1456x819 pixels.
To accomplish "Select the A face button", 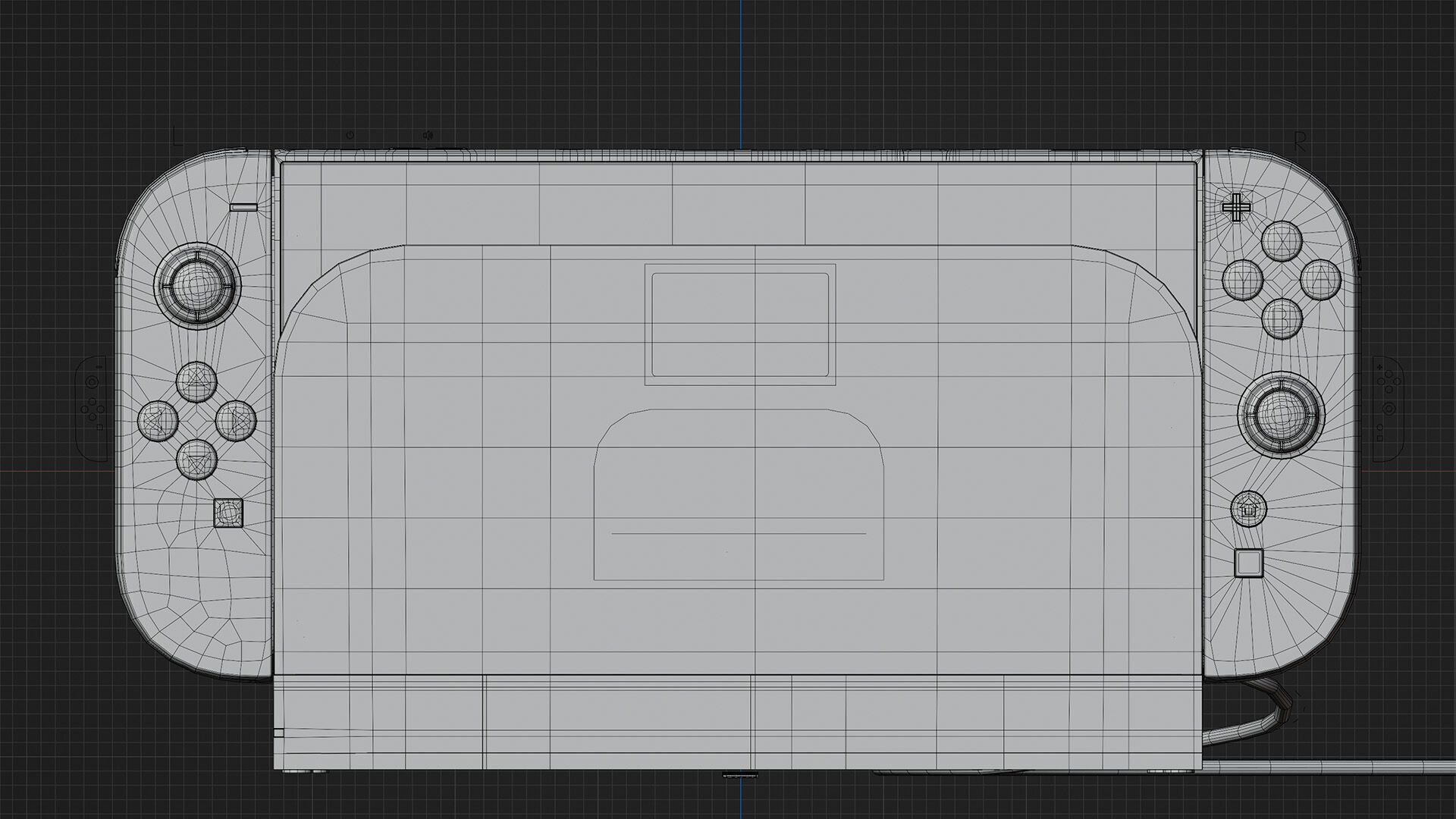I will [x=1321, y=280].
